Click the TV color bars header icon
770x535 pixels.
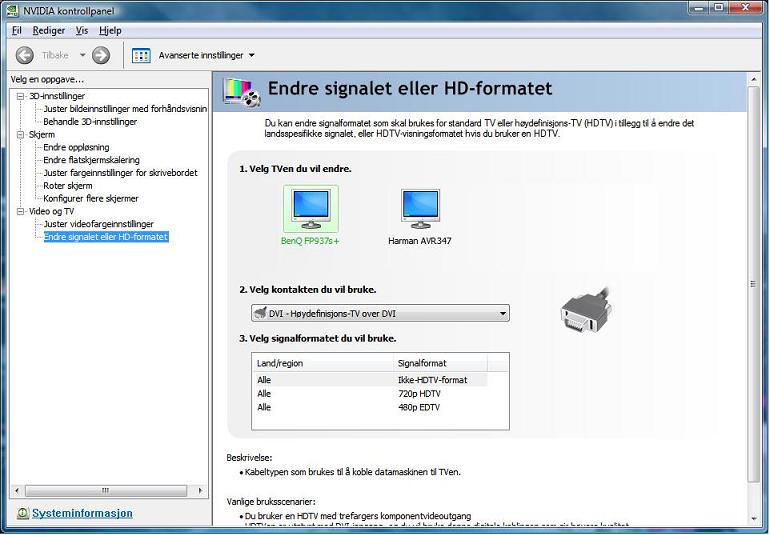[x=242, y=92]
